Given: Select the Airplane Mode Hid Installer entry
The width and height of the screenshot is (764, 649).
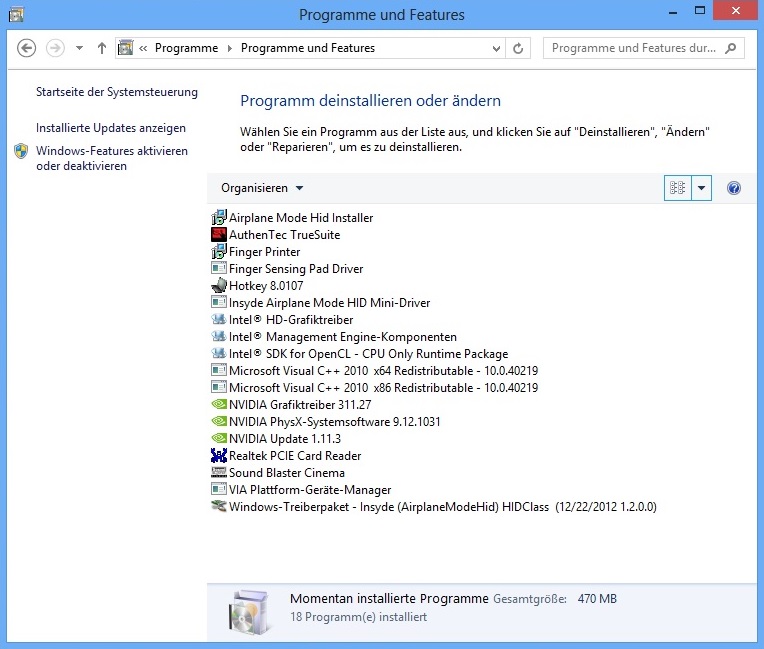Looking at the screenshot, I should point(301,217).
